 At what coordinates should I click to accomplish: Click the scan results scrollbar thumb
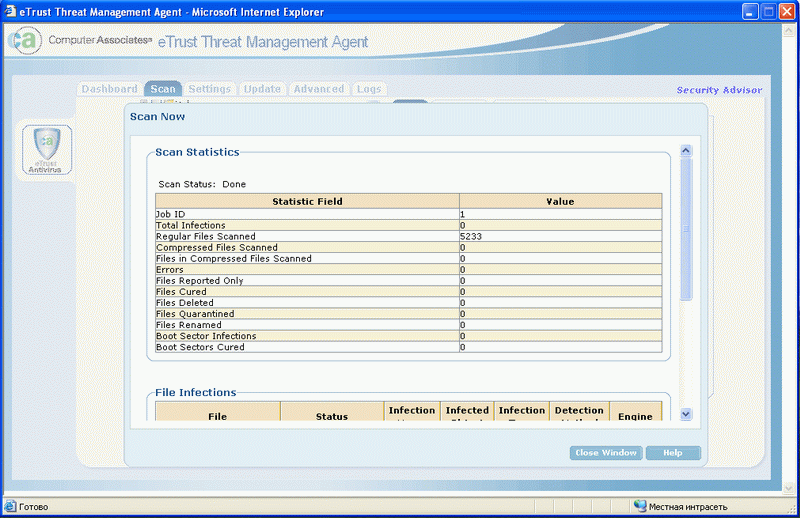coord(686,229)
